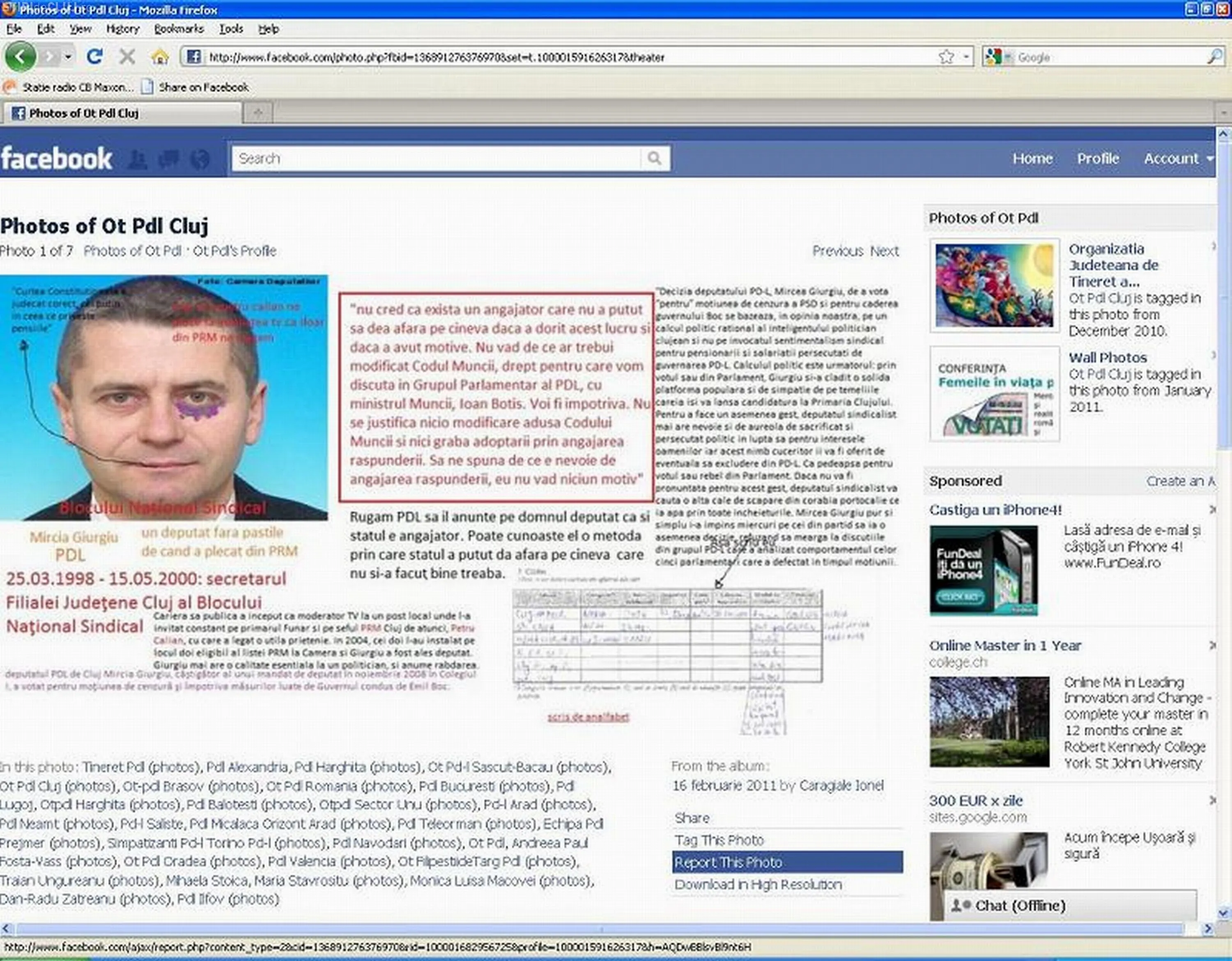1232x961 pixels.
Task: Open Facebook friend requests icon
Action: [138, 160]
